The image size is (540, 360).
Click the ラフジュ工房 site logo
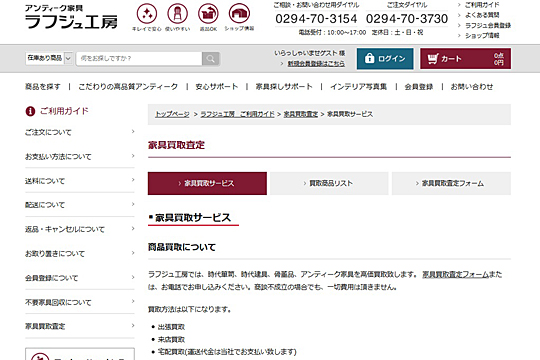click(71, 17)
